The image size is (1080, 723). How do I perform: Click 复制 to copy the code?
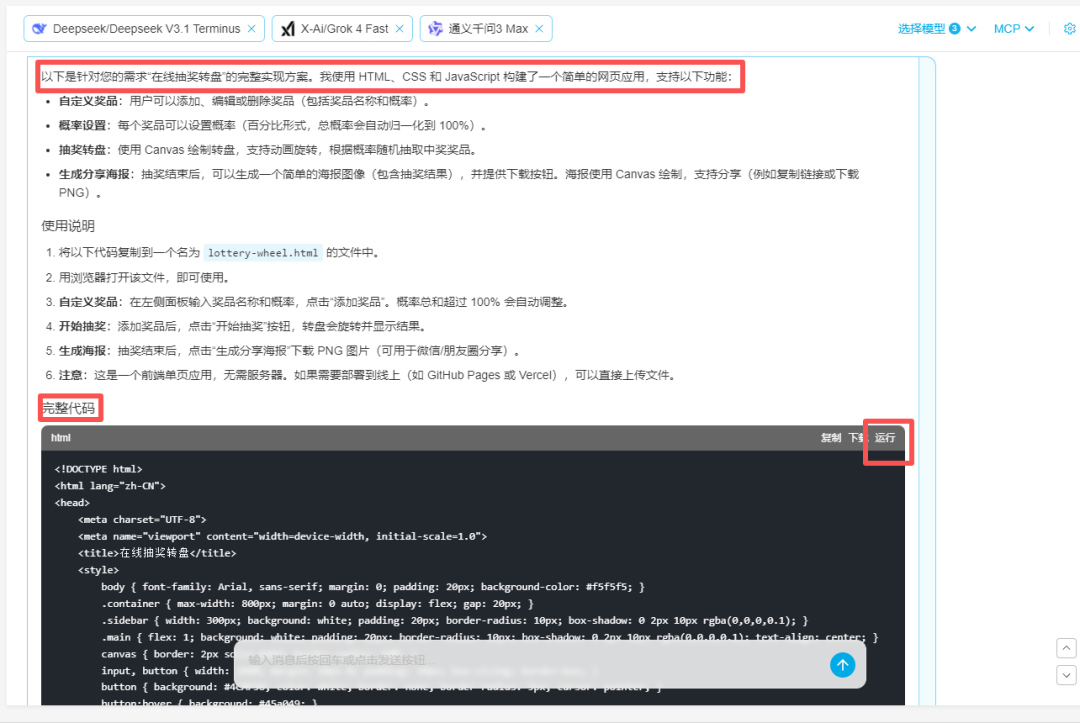[831, 438]
